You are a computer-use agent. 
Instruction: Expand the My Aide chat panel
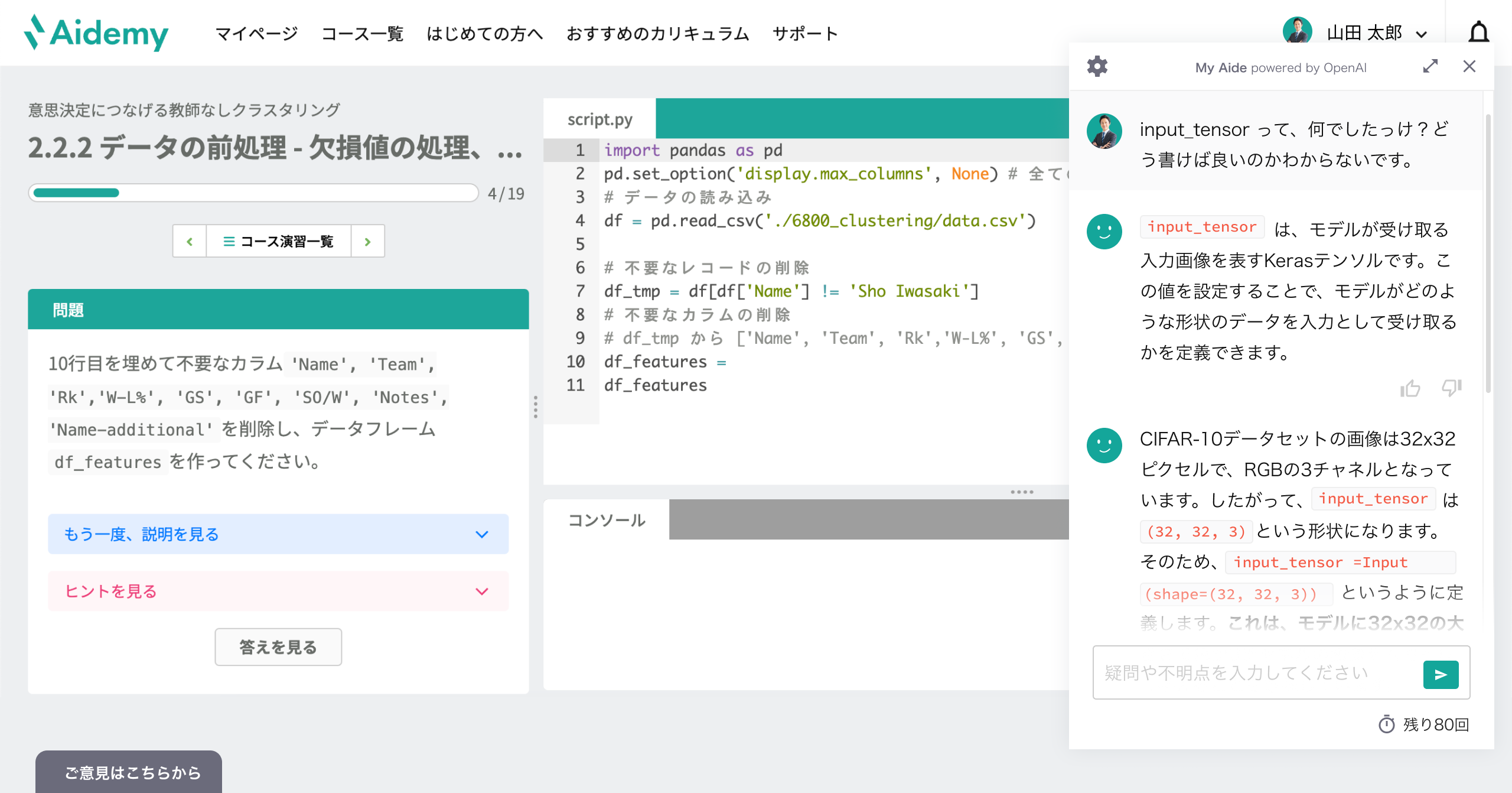pos(1430,66)
